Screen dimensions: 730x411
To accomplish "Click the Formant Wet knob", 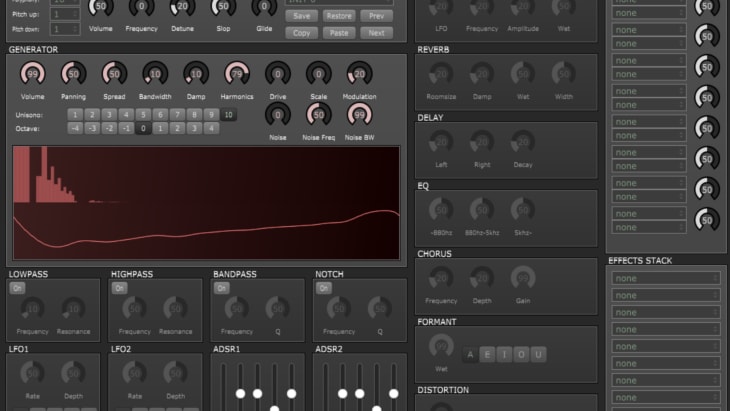I will point(441,346).
